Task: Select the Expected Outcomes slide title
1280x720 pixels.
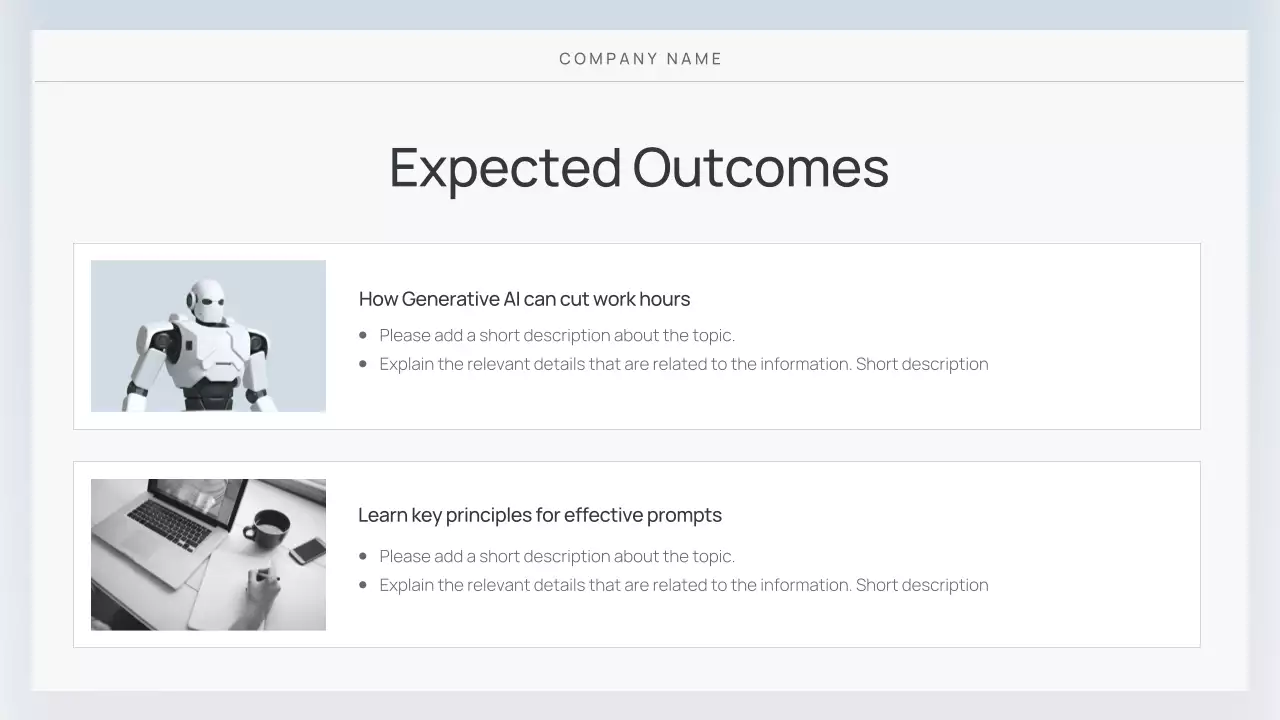Action: pos(639,167)
